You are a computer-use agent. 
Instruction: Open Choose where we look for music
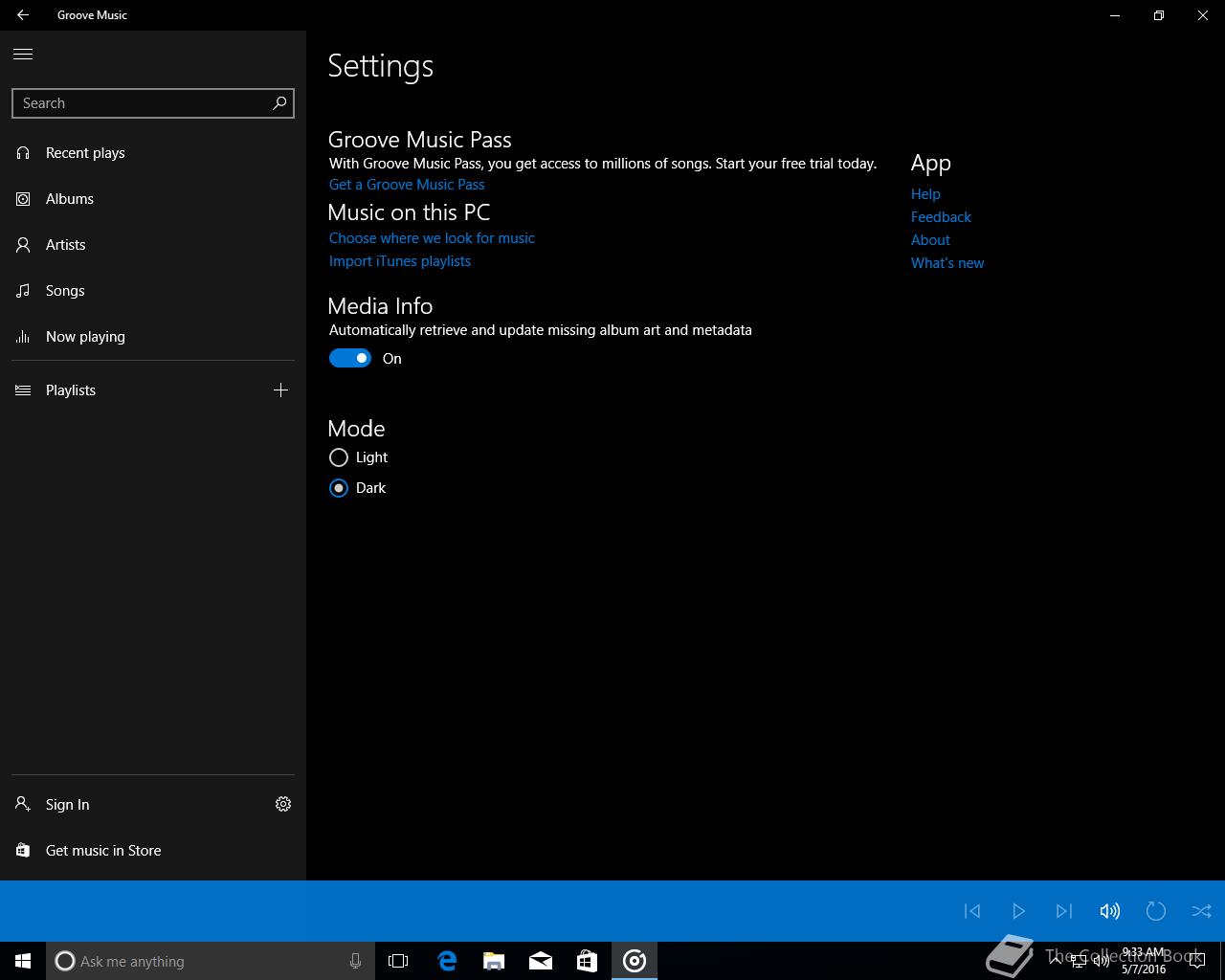432,238
